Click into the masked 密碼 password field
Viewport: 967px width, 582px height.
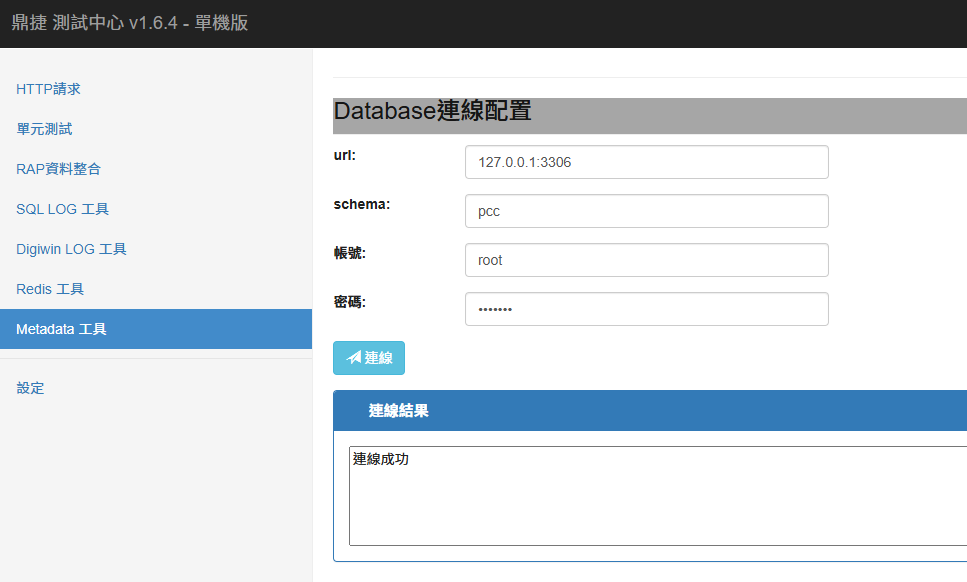646,309
